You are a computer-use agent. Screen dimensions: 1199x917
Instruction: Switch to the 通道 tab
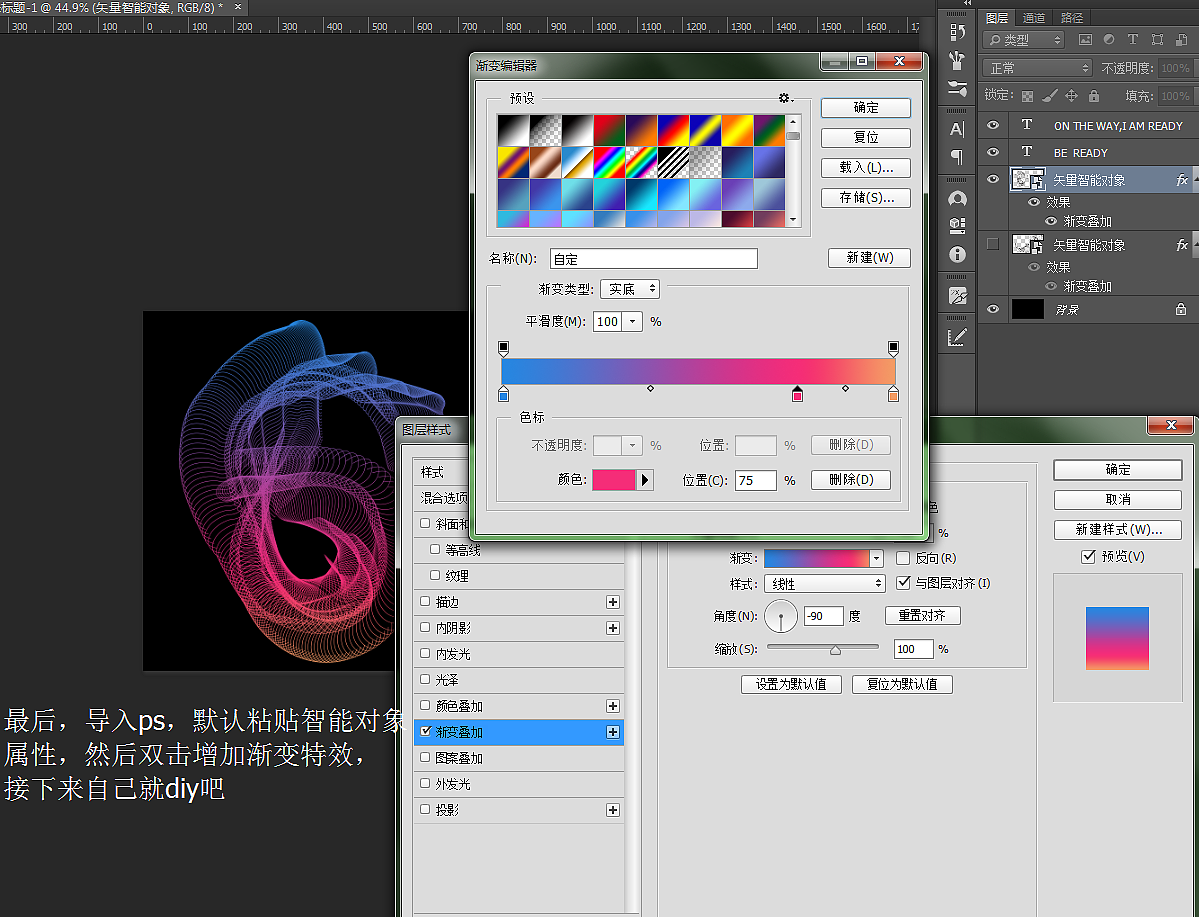[1034, 18]
